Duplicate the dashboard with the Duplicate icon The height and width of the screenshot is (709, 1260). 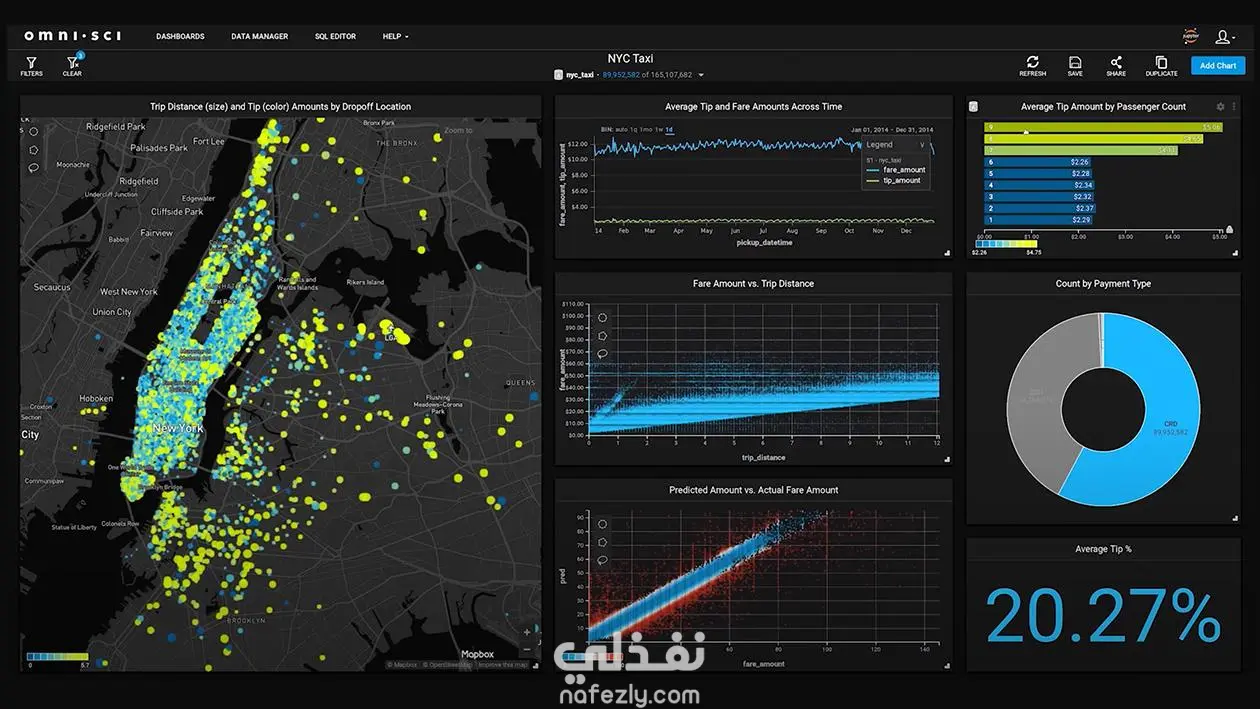point(1161,66)
